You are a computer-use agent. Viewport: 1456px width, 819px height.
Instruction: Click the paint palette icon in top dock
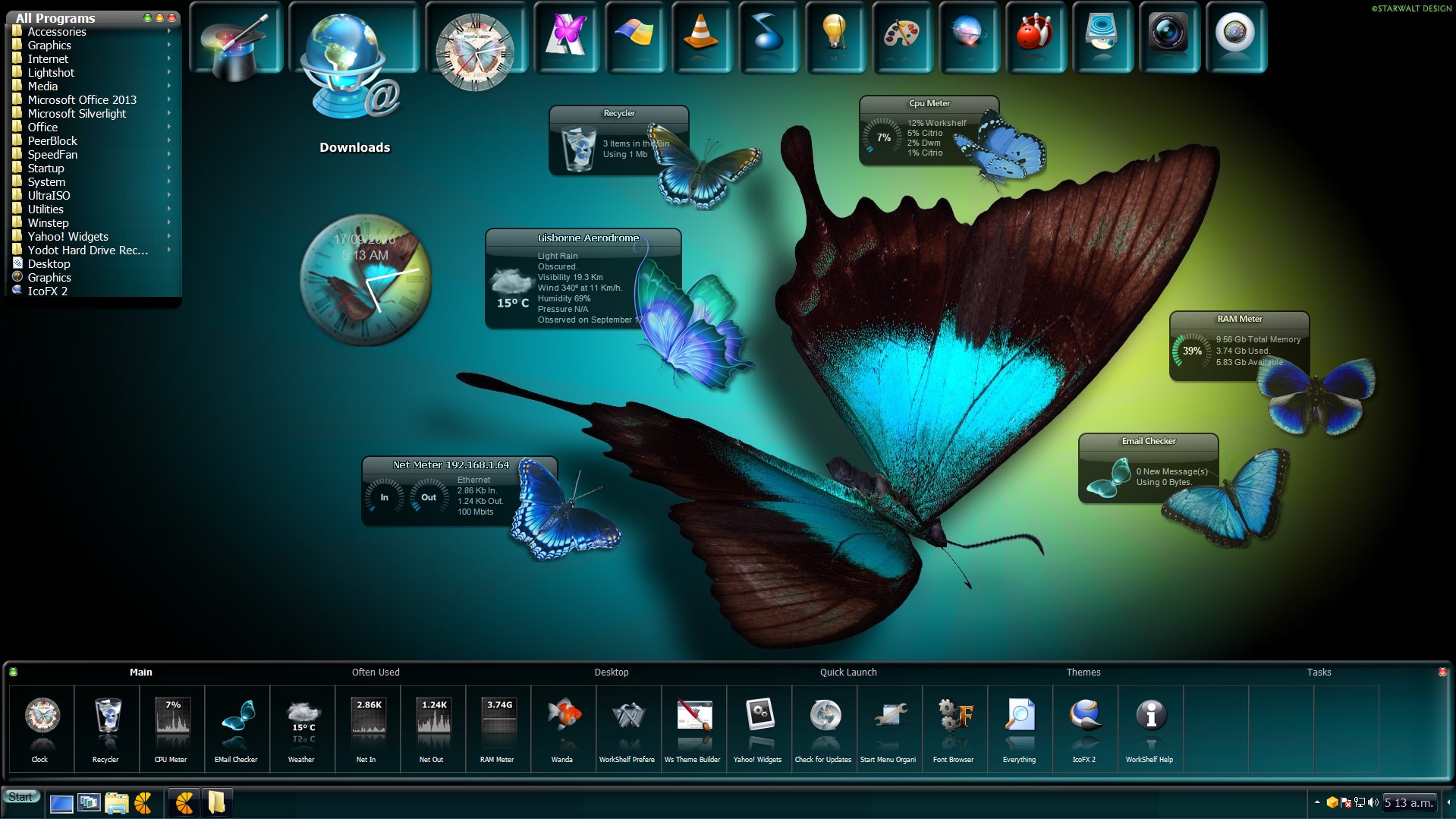pos(901,36)
